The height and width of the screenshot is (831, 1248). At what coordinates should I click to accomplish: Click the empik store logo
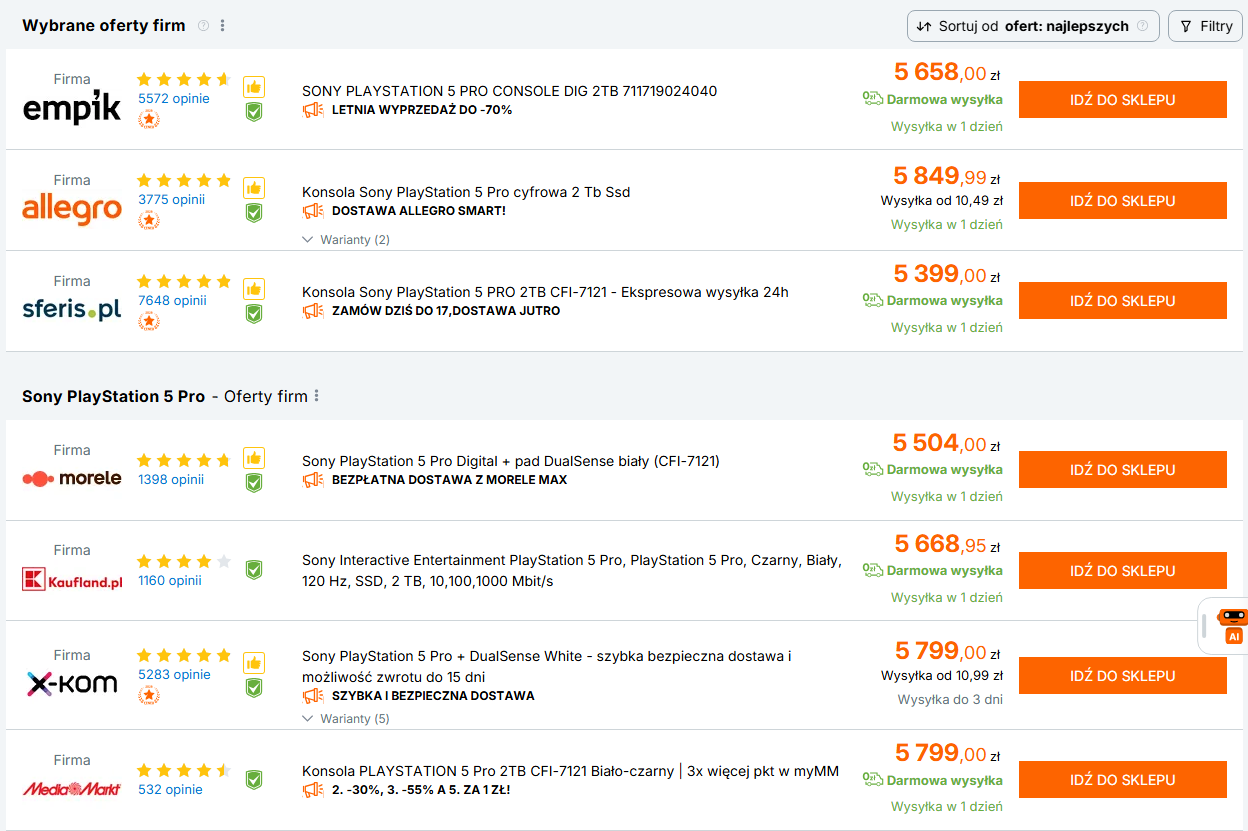(71, 108)
